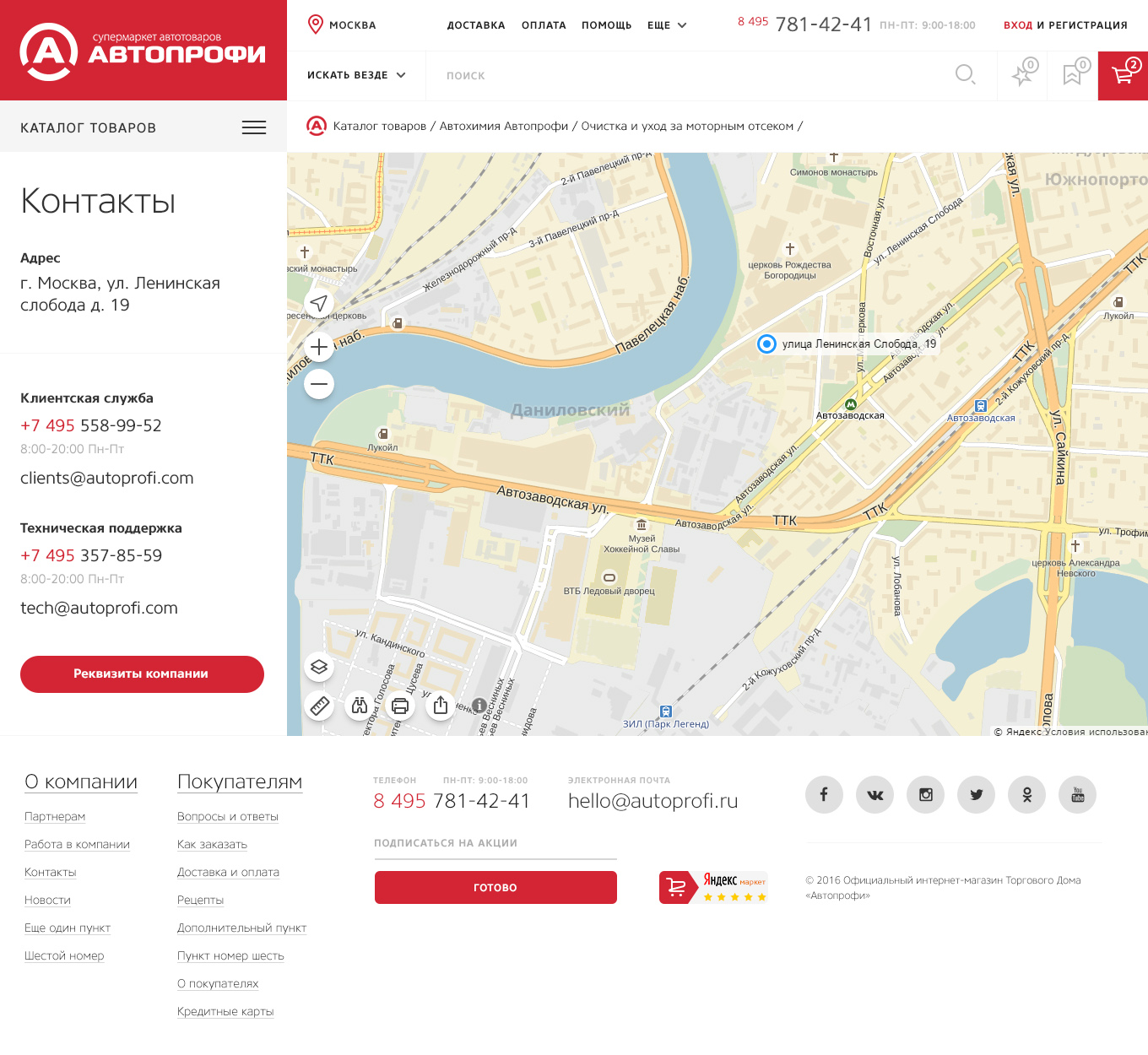This screenshot has height=1055, width=1148.
Task: Open the YouTube social icon
Action: pyautogui.click(x=1077, y=794)
